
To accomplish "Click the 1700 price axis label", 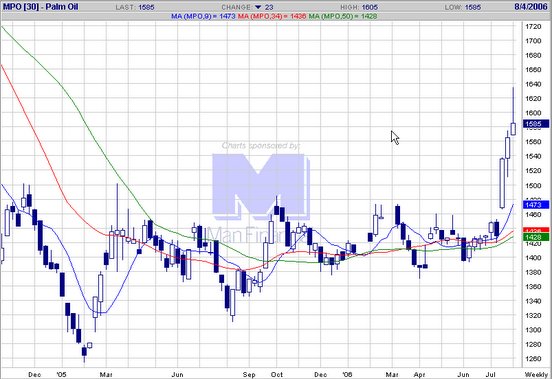I will [533, 41].
